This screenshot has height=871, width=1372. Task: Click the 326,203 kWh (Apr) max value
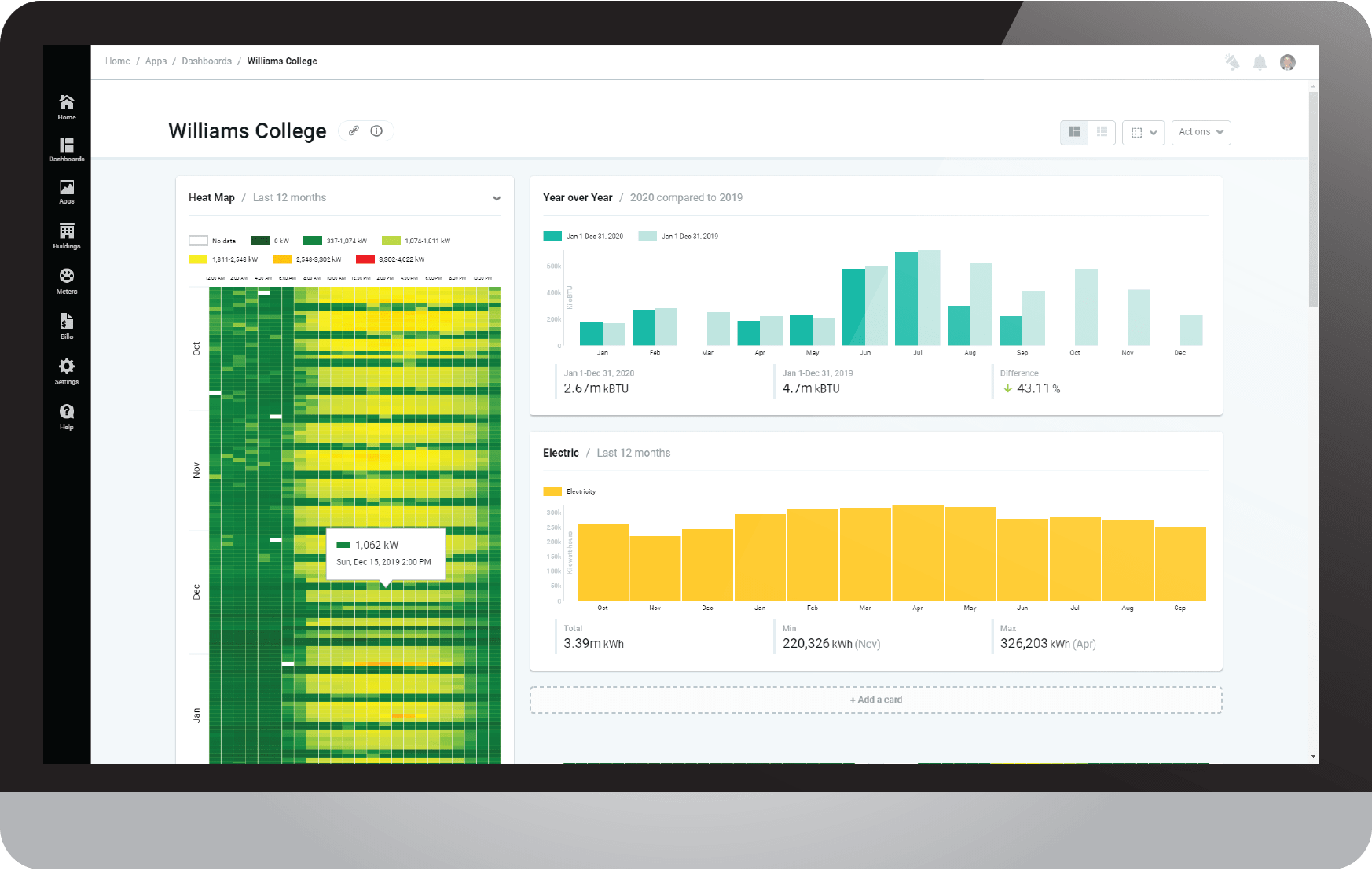(1048, 644)
